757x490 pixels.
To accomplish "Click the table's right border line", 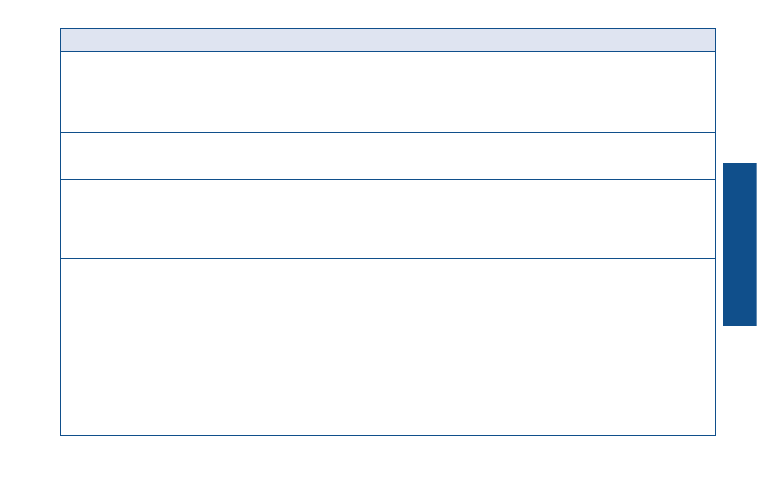I will click(x=715, y=232).
